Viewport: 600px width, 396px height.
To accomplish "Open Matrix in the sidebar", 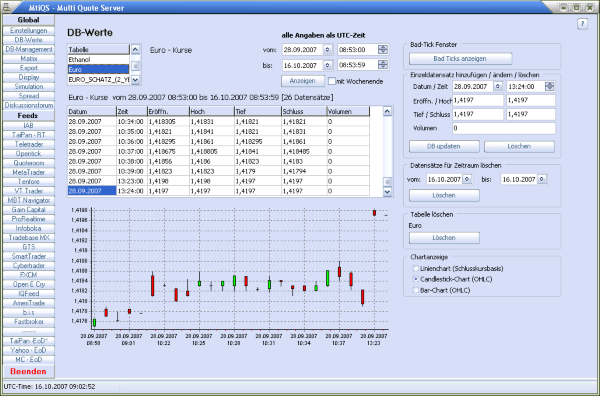I will pos(29,59).
